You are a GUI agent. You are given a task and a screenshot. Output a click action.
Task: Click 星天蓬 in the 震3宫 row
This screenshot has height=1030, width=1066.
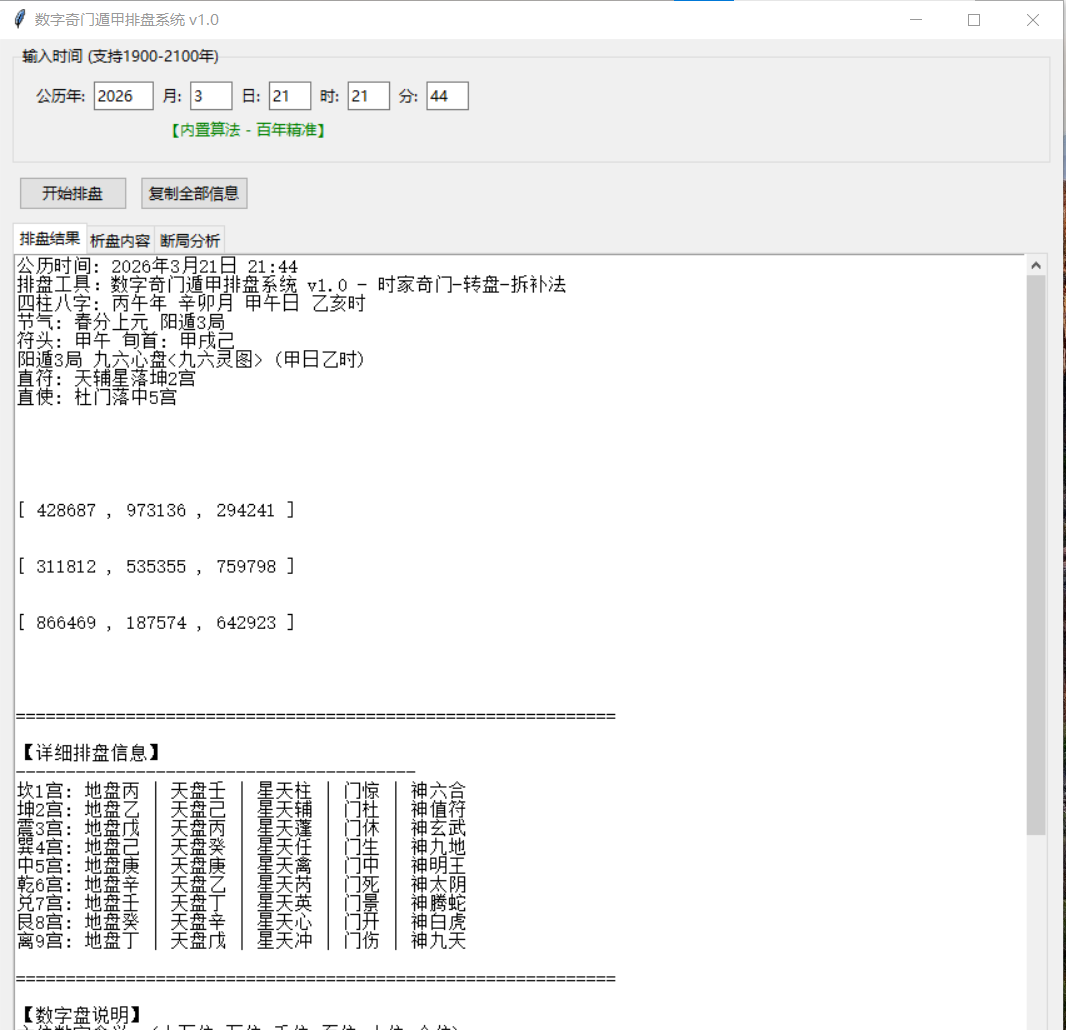coord(285,828)
